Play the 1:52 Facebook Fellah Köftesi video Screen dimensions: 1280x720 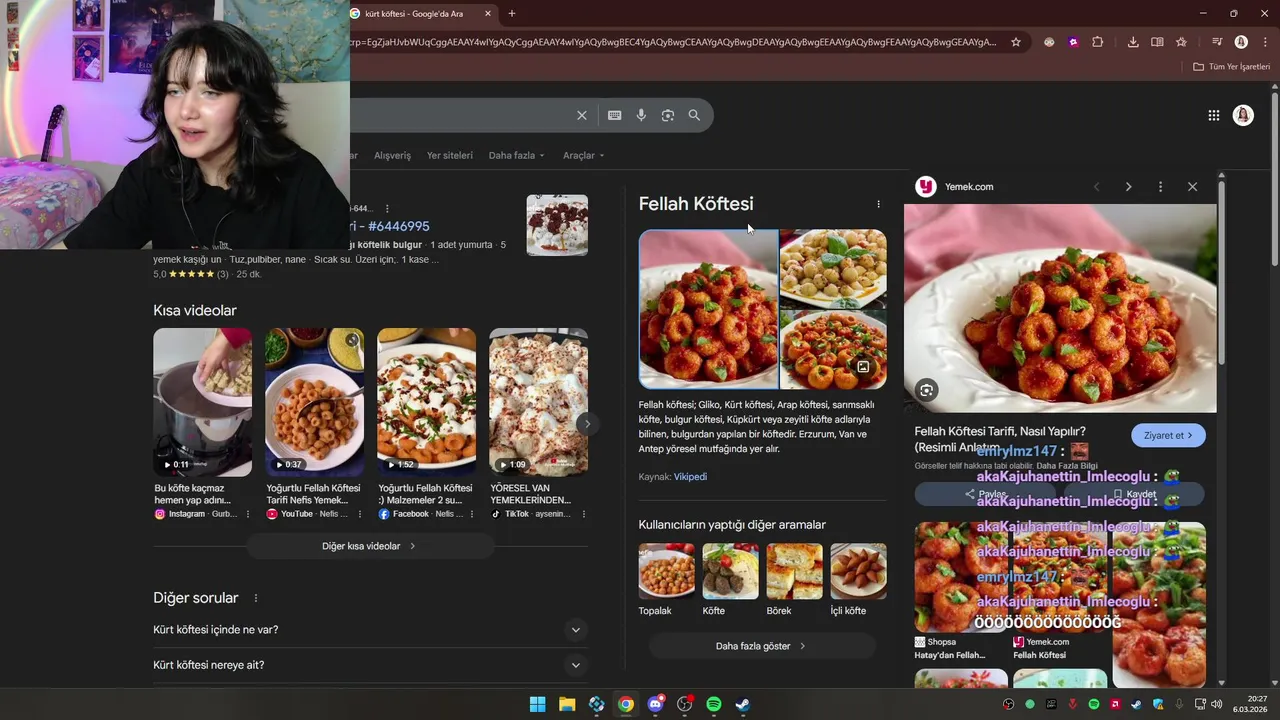[x=426, y=402]
